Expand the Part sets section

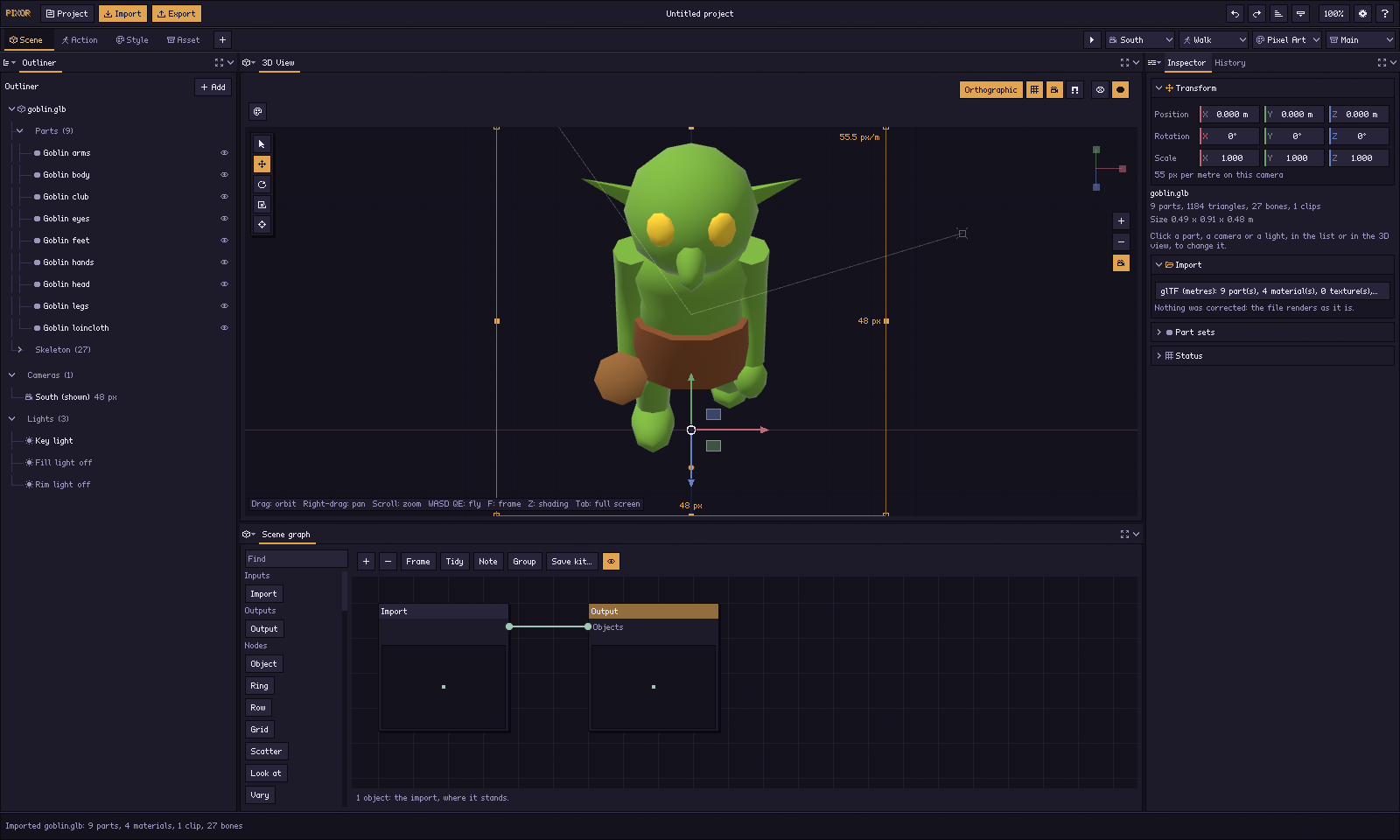pos(1271,332)
